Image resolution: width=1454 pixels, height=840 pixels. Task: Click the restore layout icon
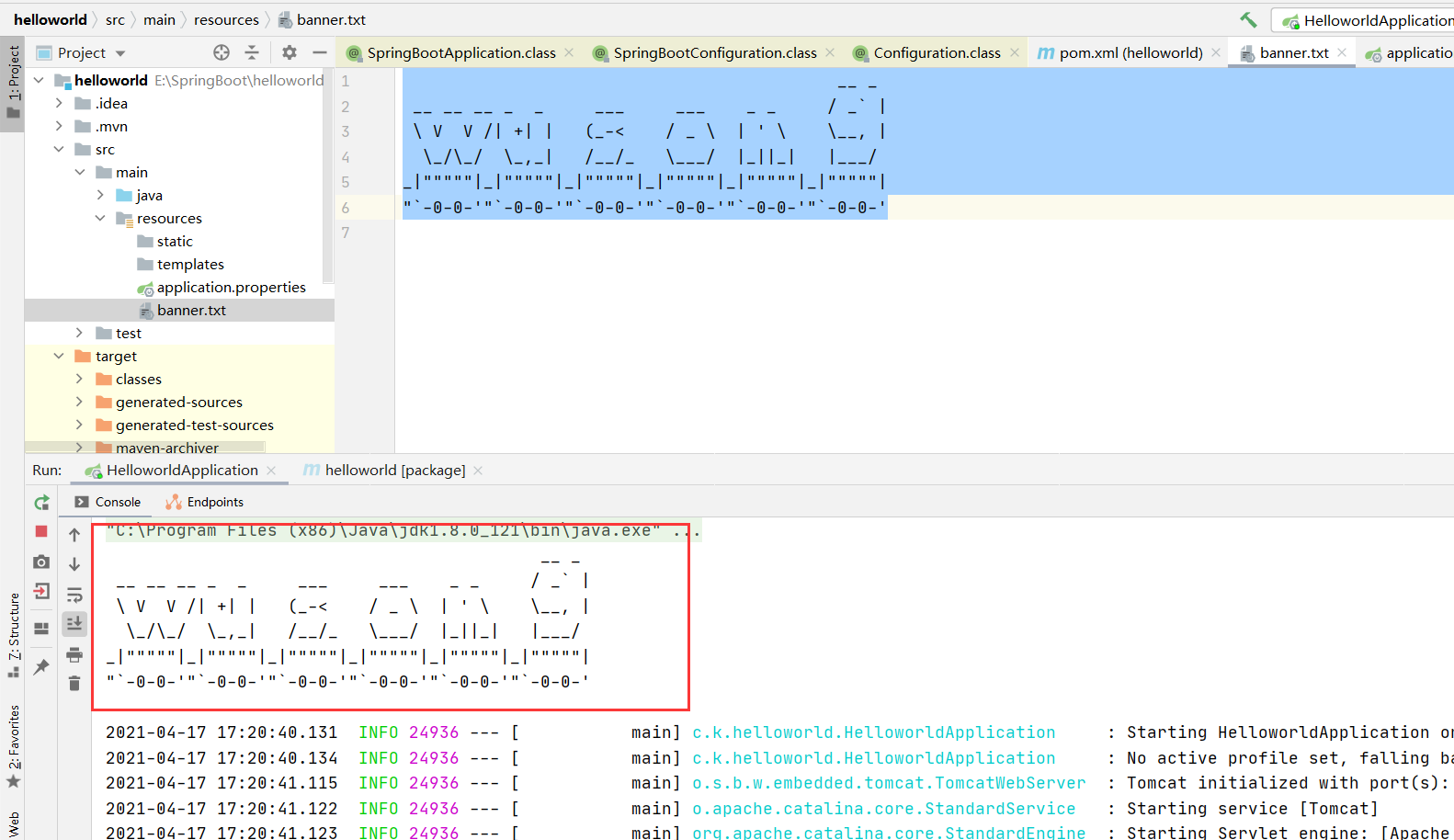(41, 629)
